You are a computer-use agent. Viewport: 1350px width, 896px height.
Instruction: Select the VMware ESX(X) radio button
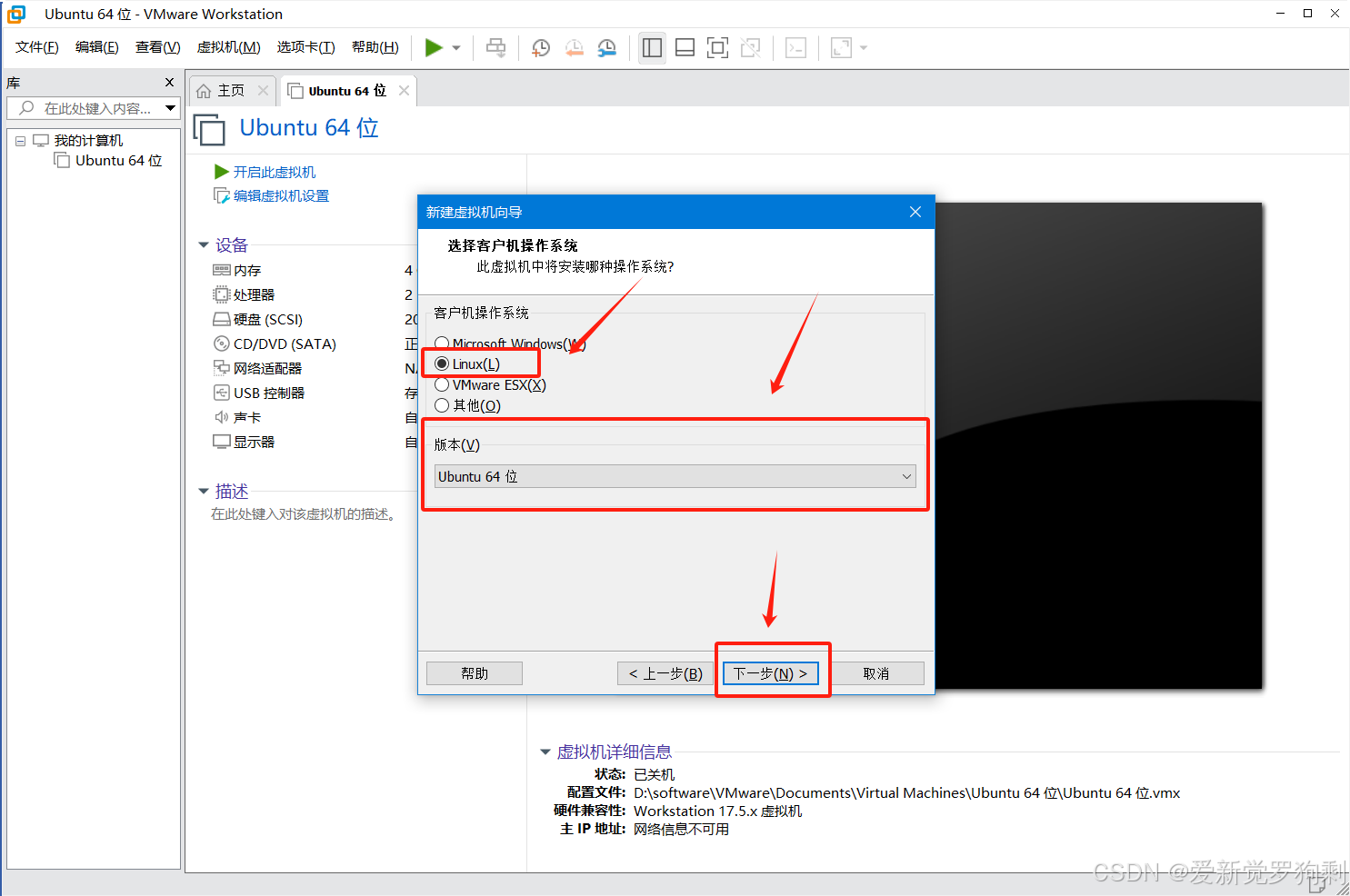tap(442, 384)
